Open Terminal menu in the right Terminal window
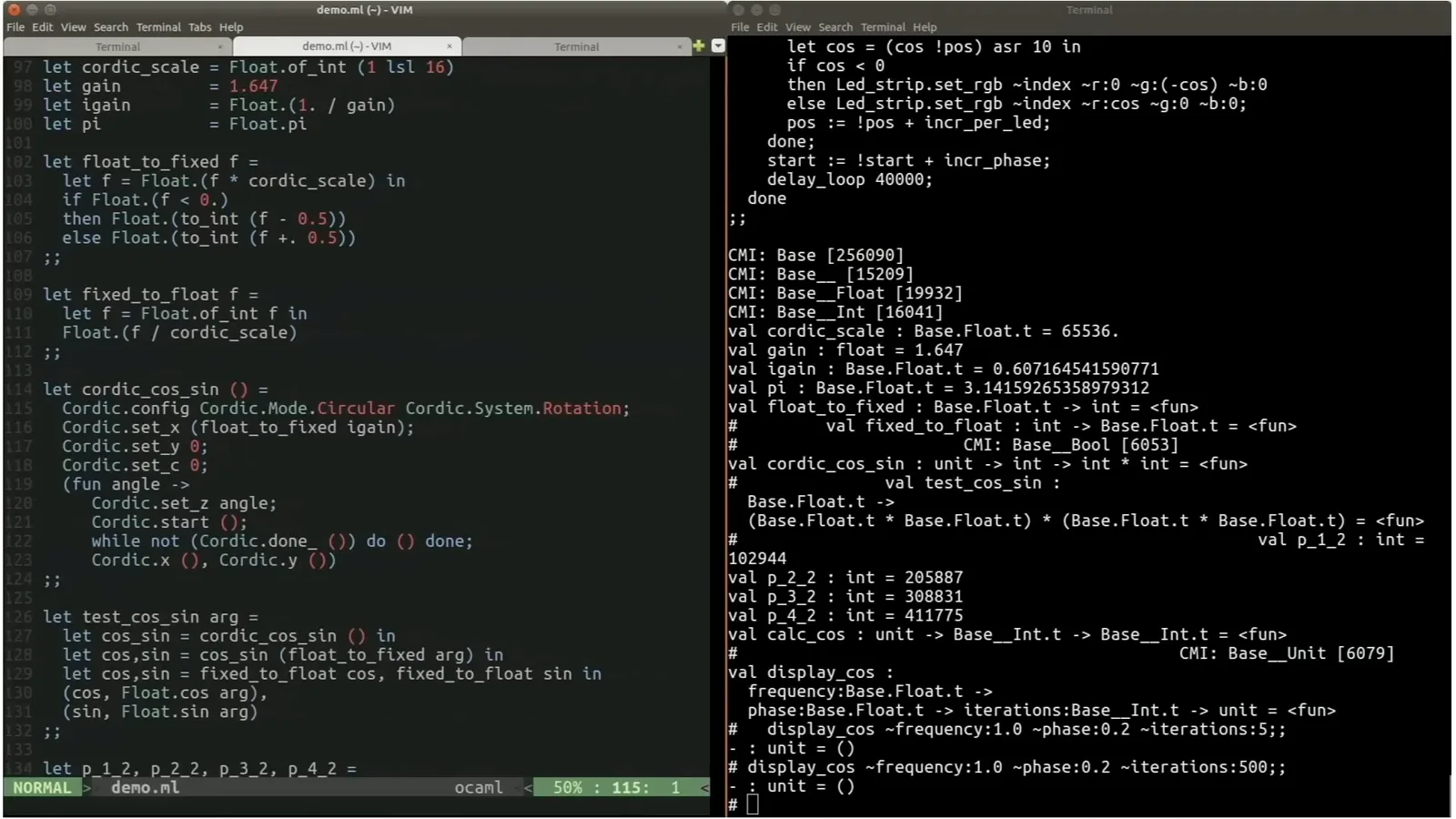Viewport: 1456px width, 819px height. click(x=883, y=27)
